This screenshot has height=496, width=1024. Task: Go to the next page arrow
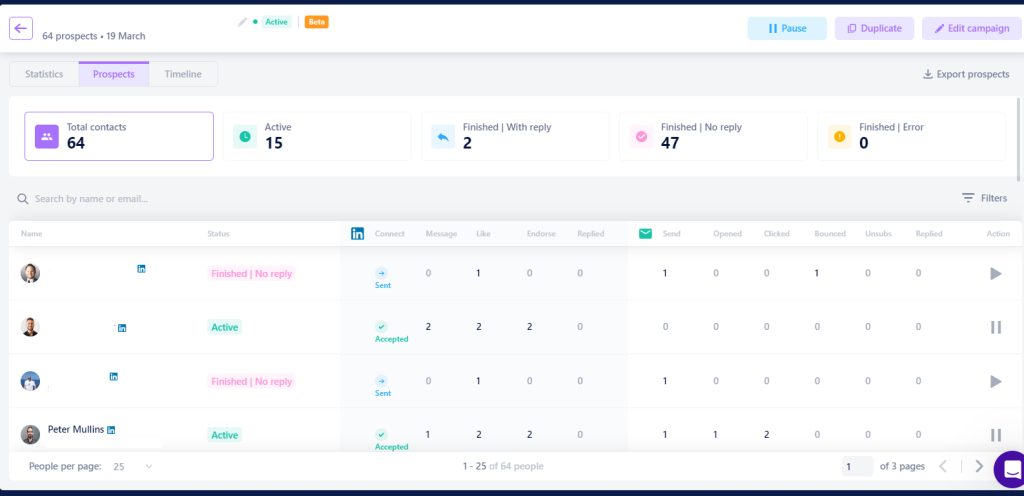pos(979,466)
